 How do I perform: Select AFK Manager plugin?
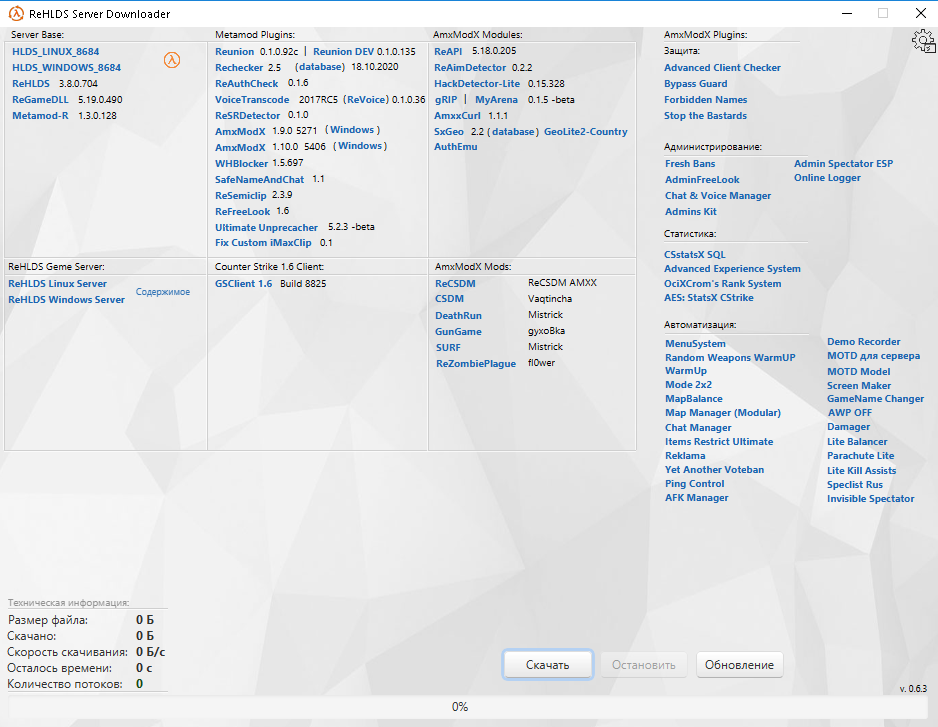696,498
